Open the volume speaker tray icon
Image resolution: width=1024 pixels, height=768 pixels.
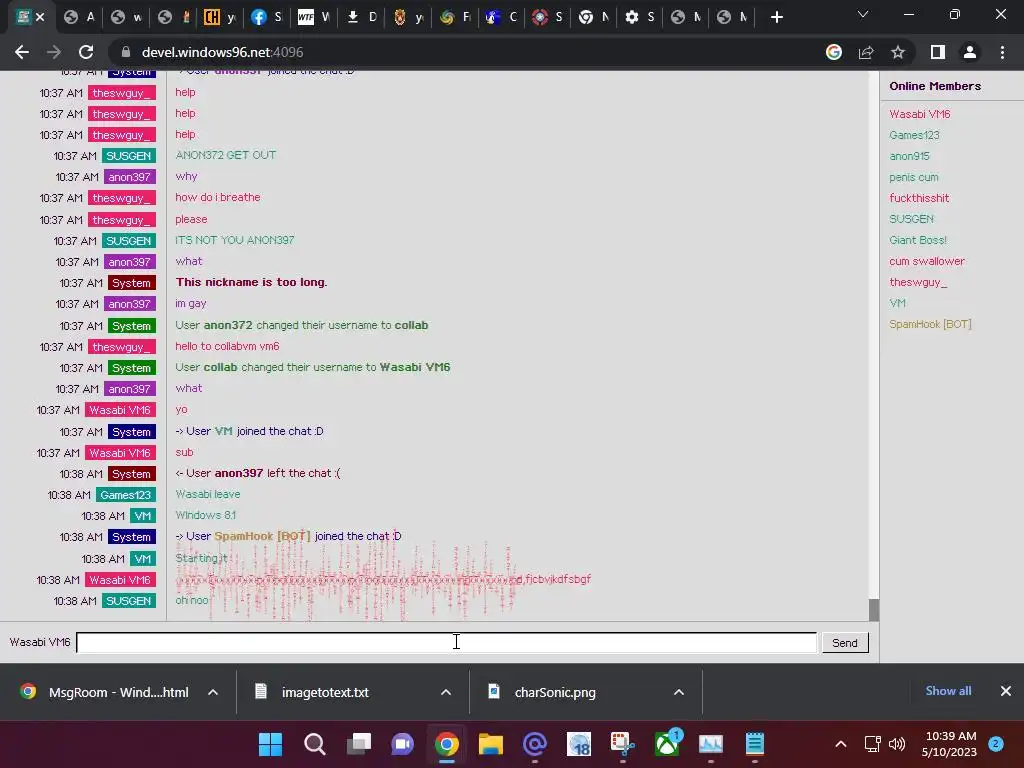tap(897, 744)
